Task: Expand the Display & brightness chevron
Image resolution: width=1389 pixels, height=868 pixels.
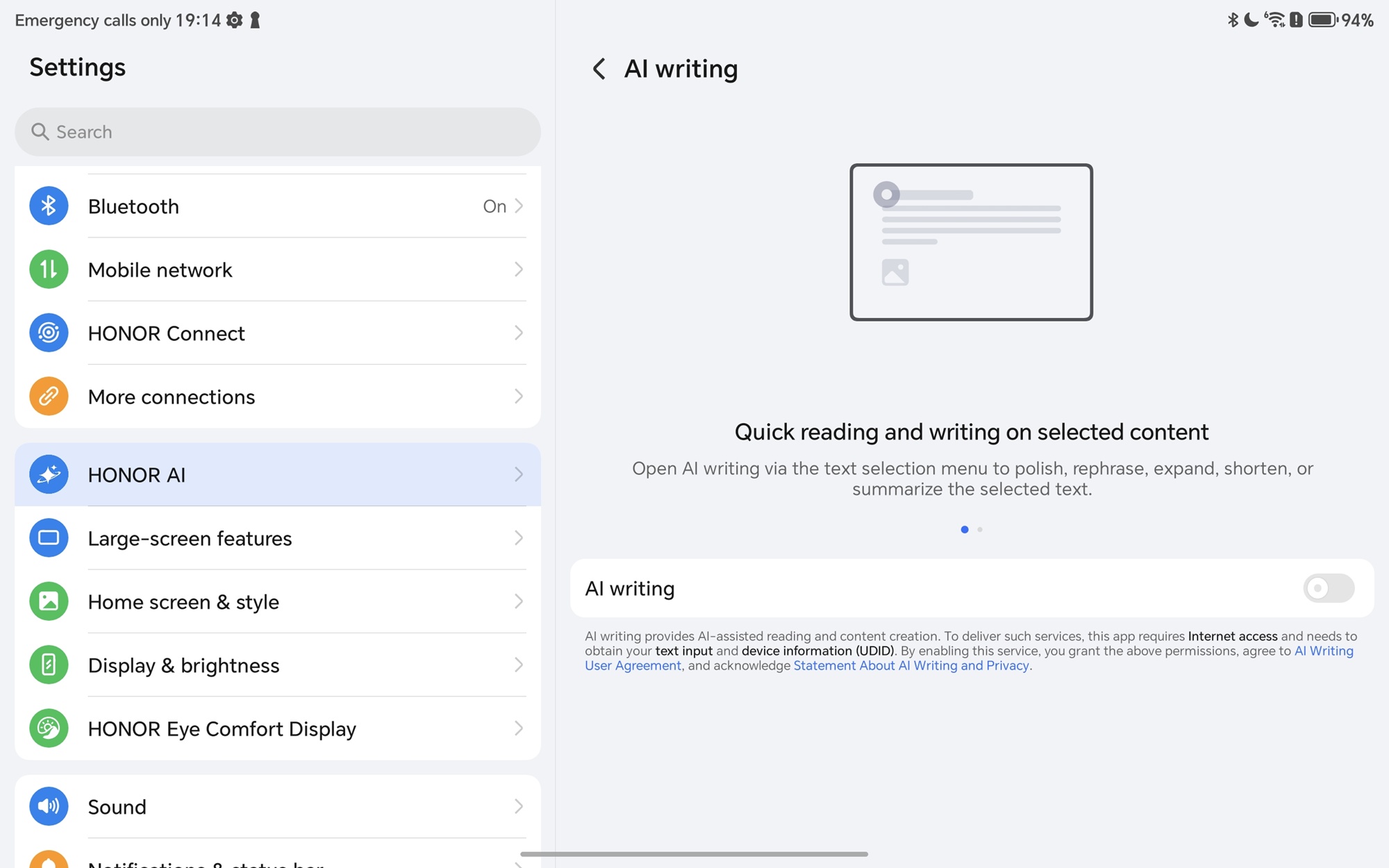Action: (x=518, y=665)
